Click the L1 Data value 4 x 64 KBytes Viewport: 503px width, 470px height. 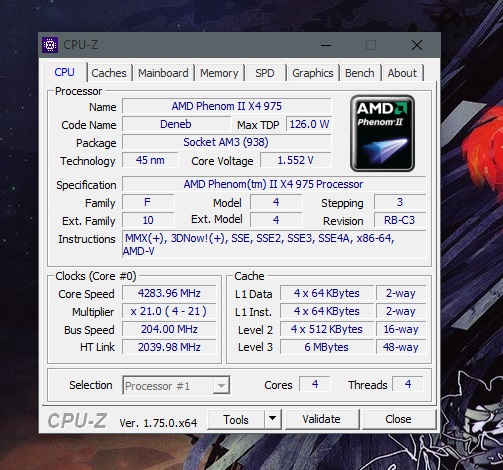tap(327, 293)
